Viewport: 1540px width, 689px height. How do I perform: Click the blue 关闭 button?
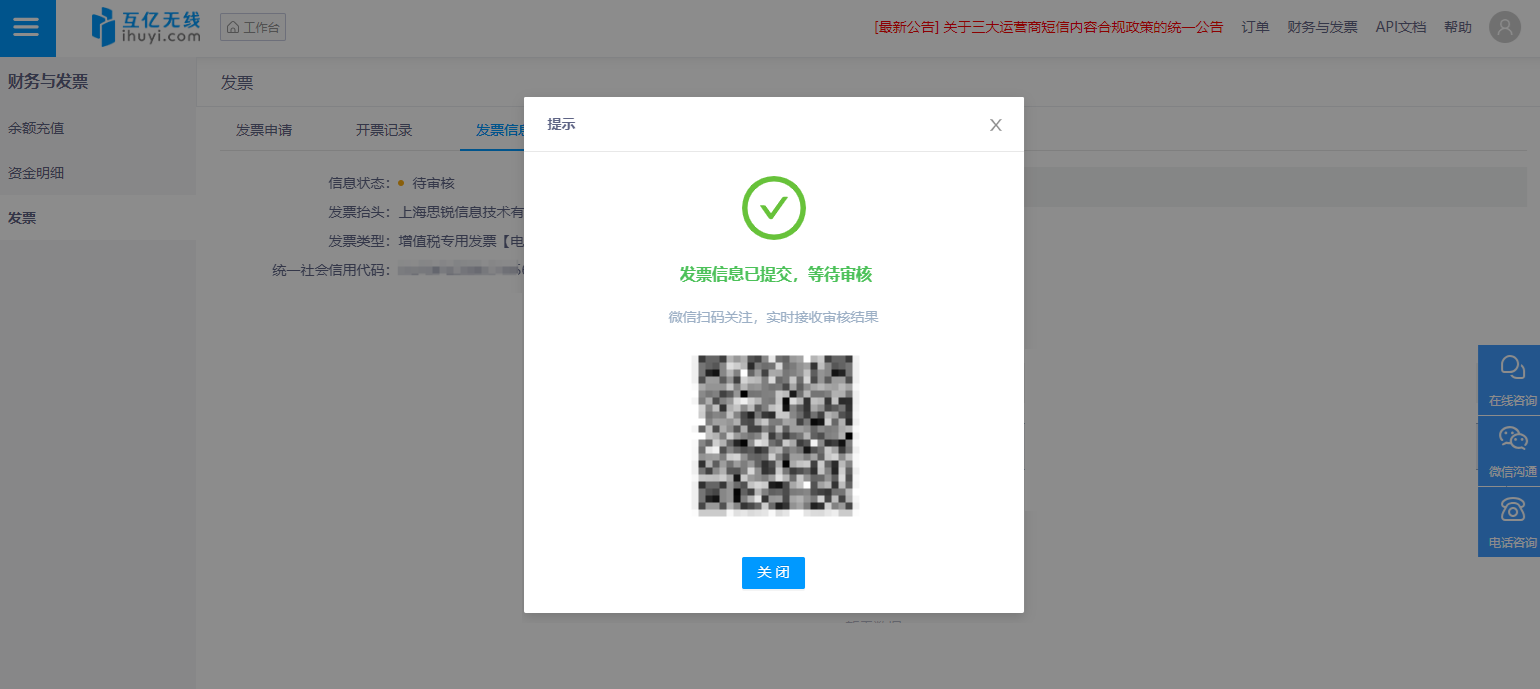click(773, 573)
